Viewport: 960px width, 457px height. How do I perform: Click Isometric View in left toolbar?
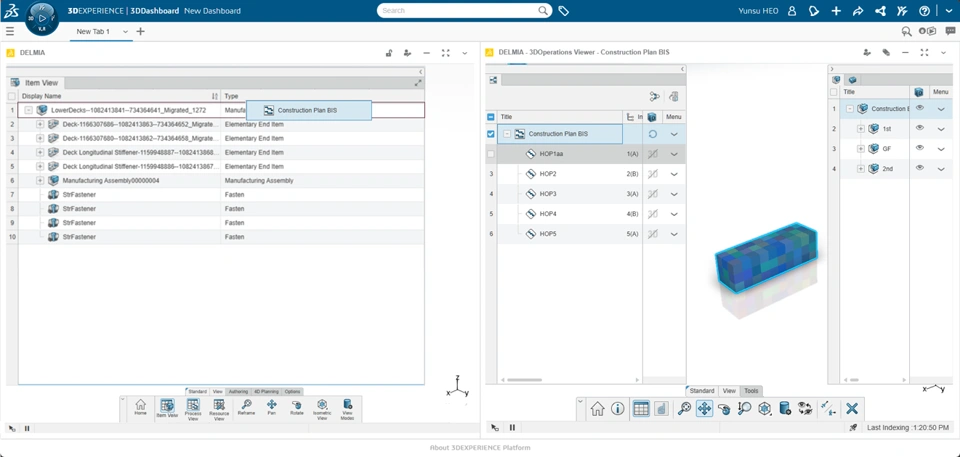pos(322,409)
